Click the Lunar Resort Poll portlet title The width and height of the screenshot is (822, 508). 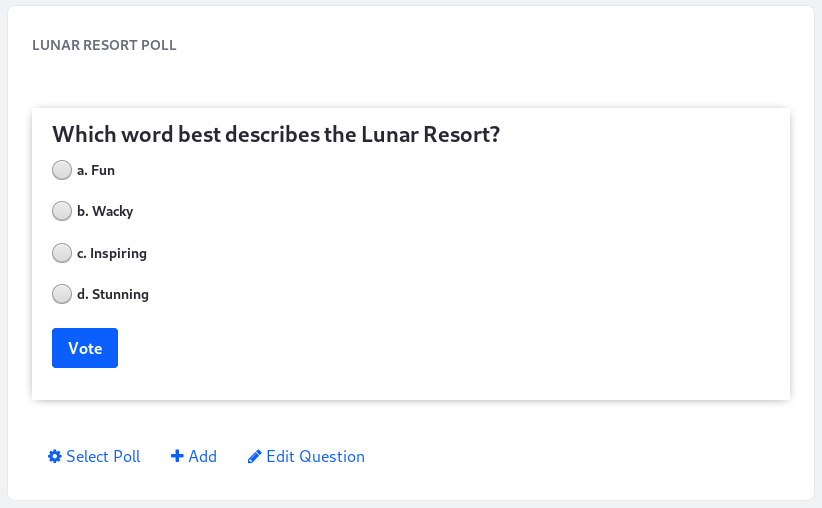pyautogui.click(x=104, y=45)
